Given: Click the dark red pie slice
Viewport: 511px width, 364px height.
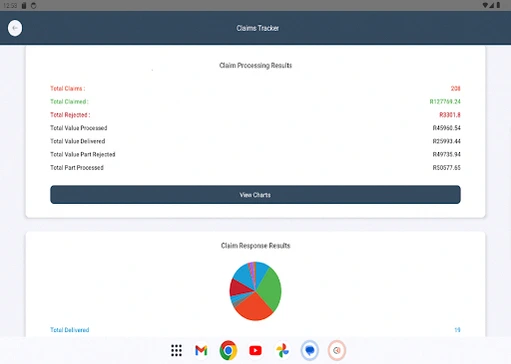Looking at the screenshot, I should (240, 287).
